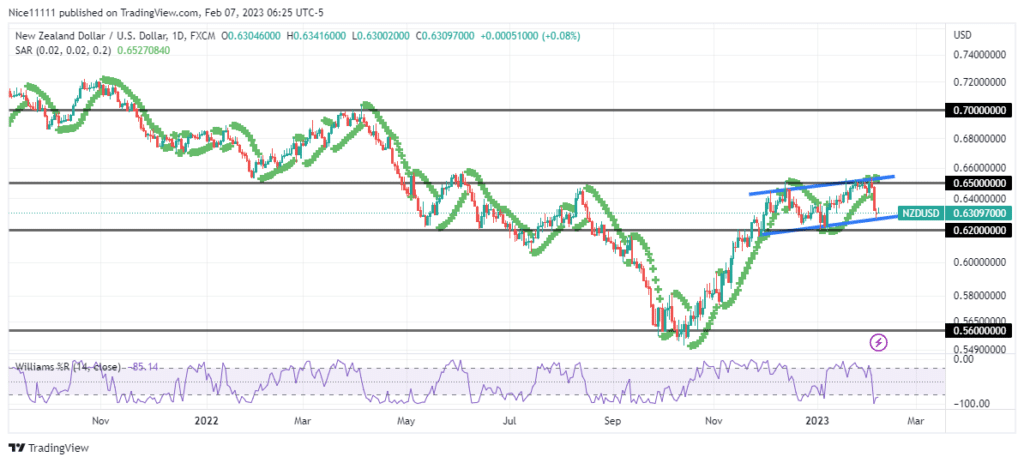Select the 0.70000000 price level label
This screenshot has width=1024, height=463.
click(x=979, y=111)
